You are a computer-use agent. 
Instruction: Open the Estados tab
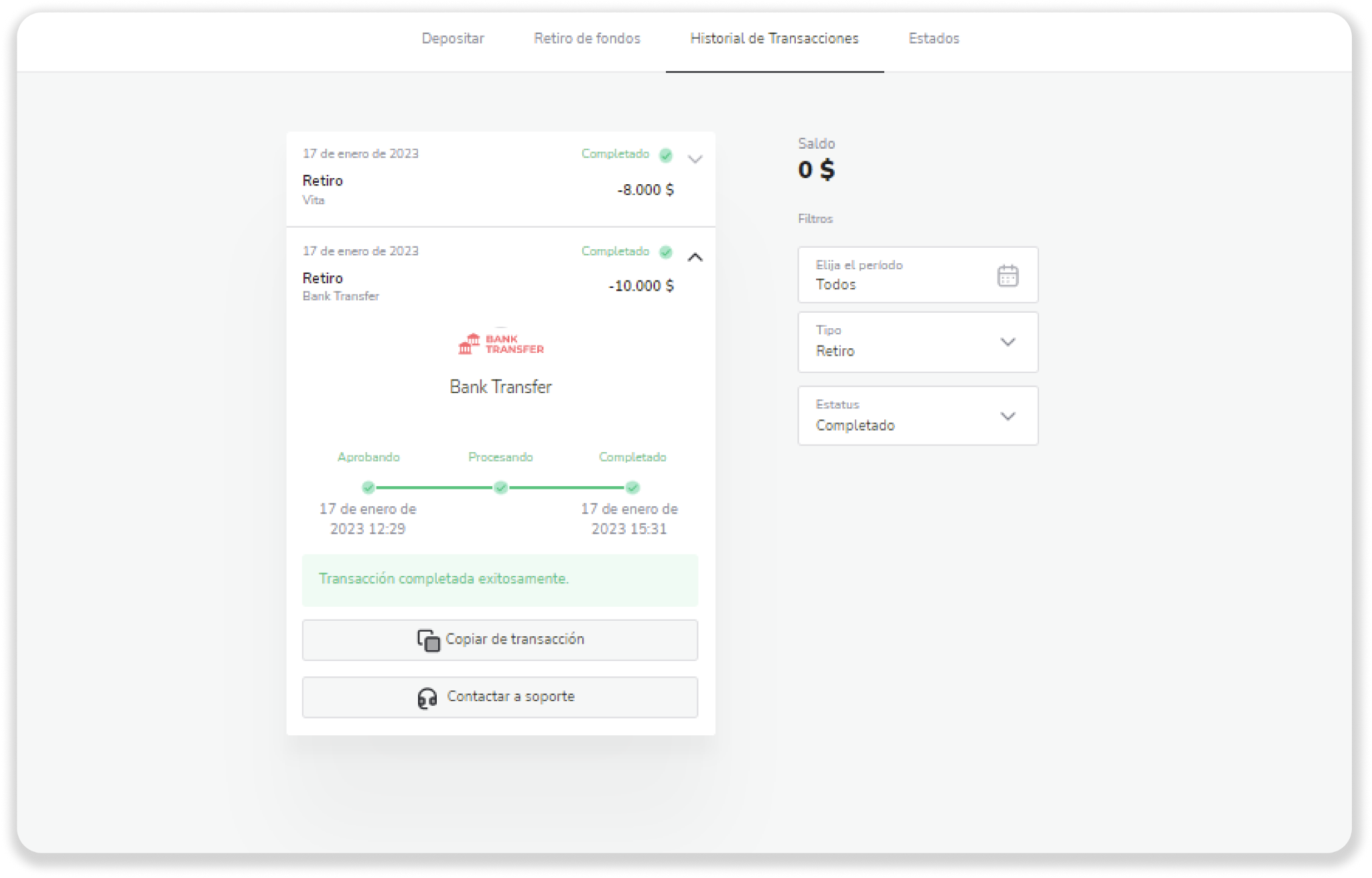click(933, 39)
